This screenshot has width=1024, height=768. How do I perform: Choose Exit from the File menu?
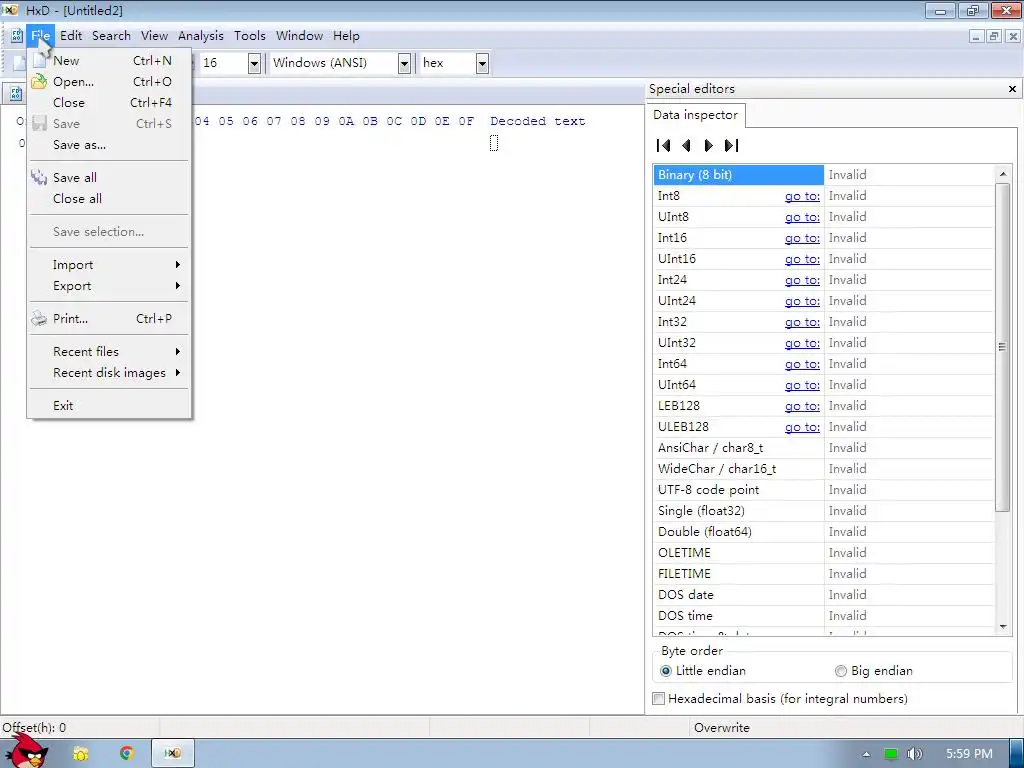pyautogui.click(x=109, y=406)
